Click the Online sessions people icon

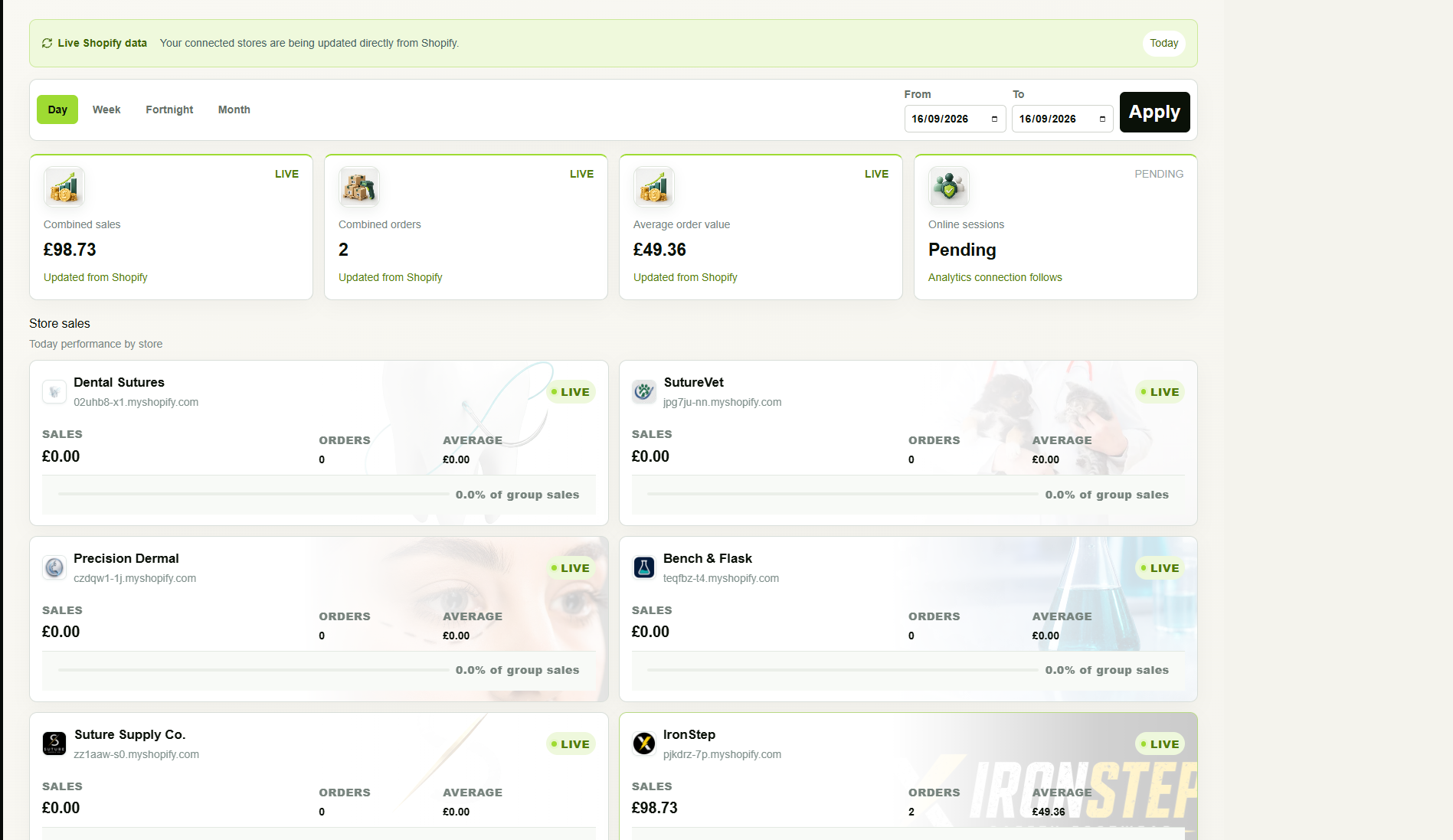click(x=949, y=187)
